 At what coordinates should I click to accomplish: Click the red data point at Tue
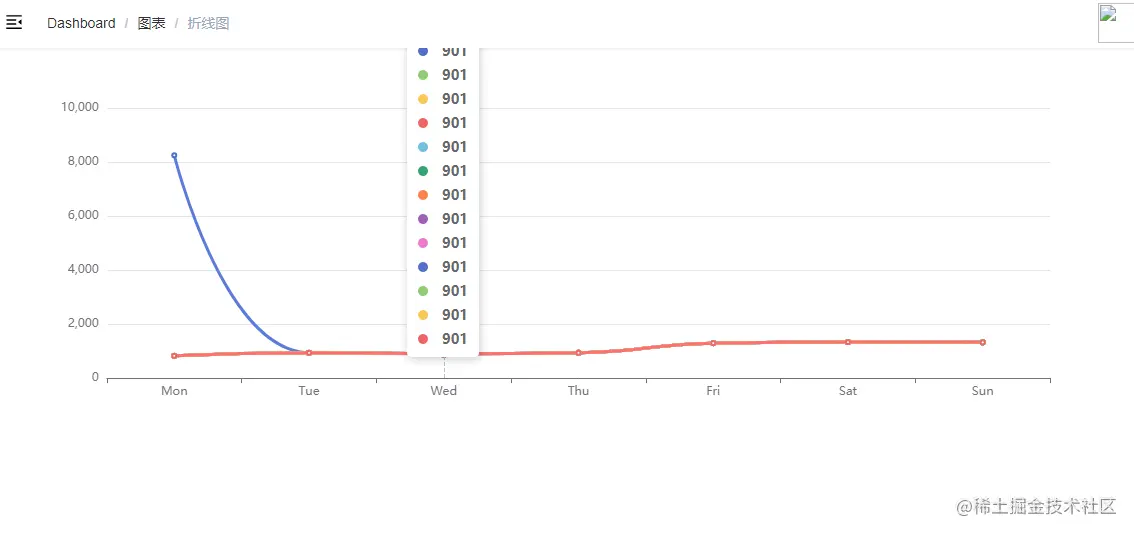(309, 353)
